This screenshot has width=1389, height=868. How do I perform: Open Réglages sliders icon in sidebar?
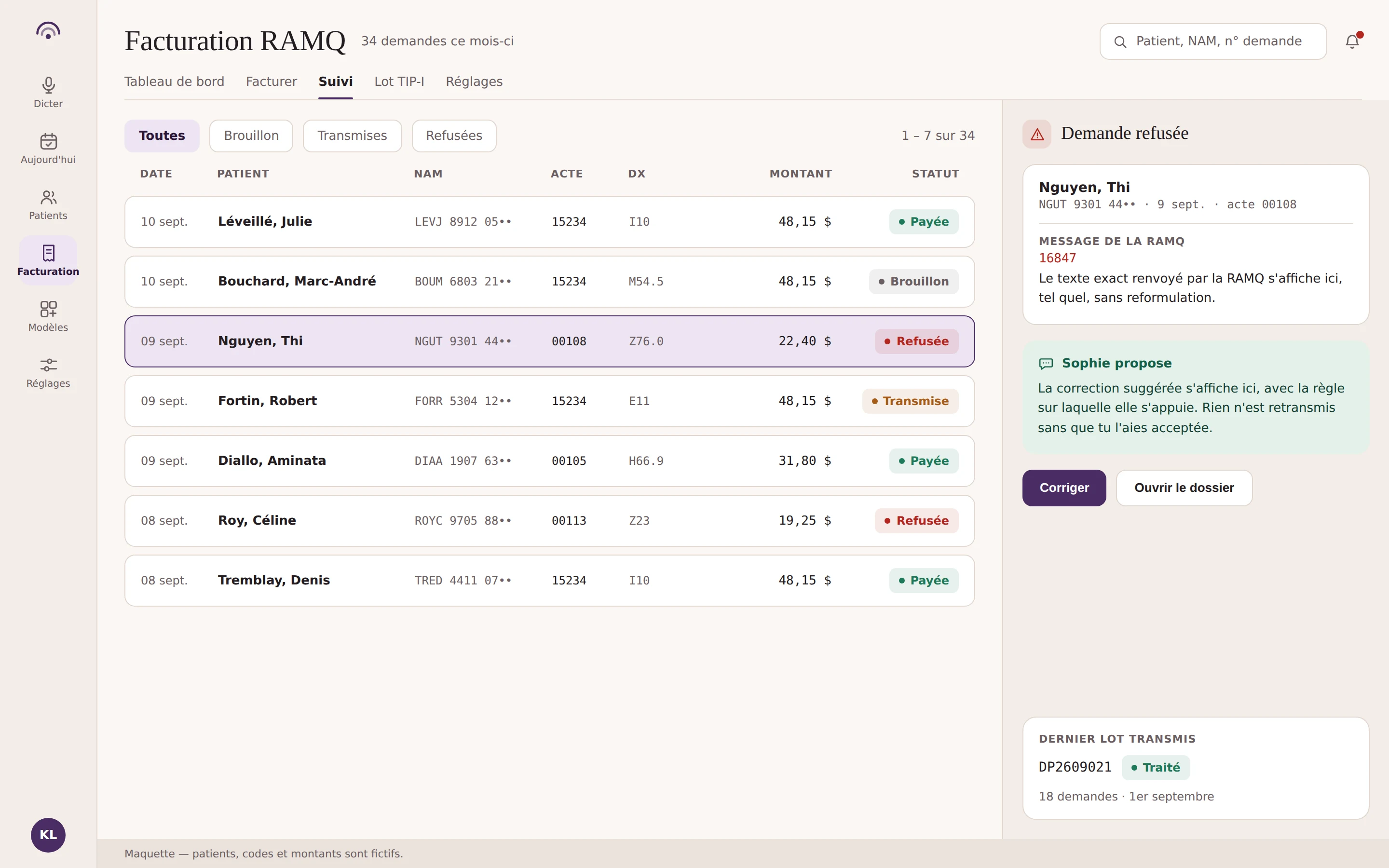click(48, 365)
